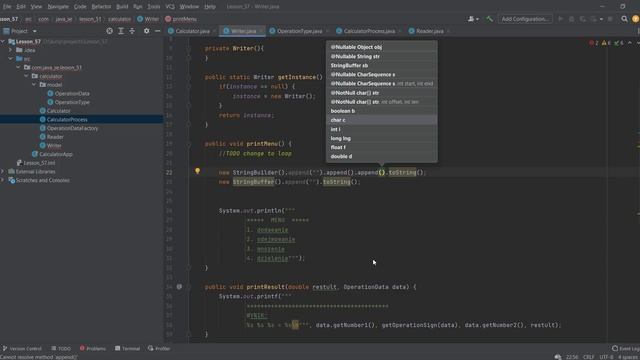Image resolution: width=640 pixels, height=360 pixels.
Task: Click printMenu breadcrumb in navigation bar
Action: (181, 19)
